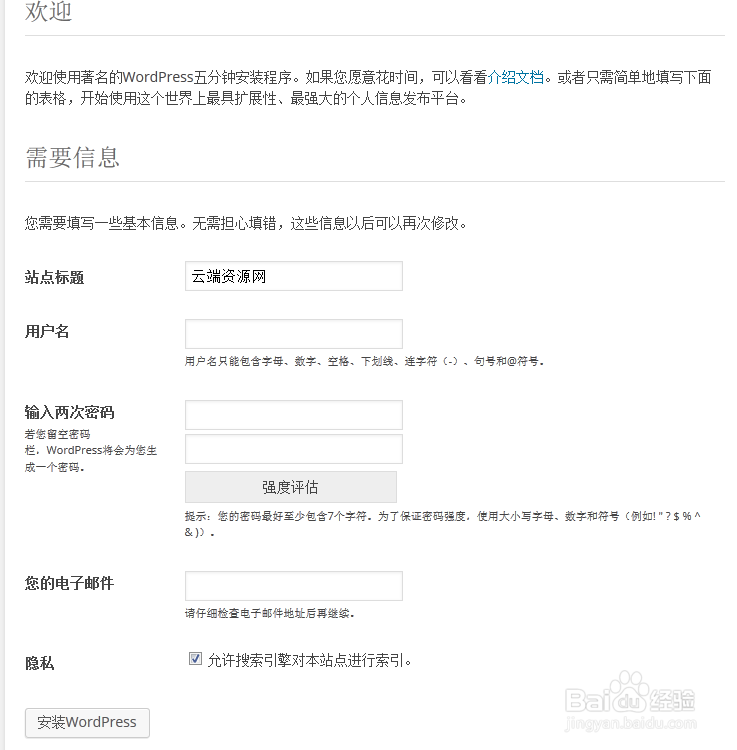The image size is (737, 750).
Task: Click the 站点标题 field label
Action: [x=55, y=277]
